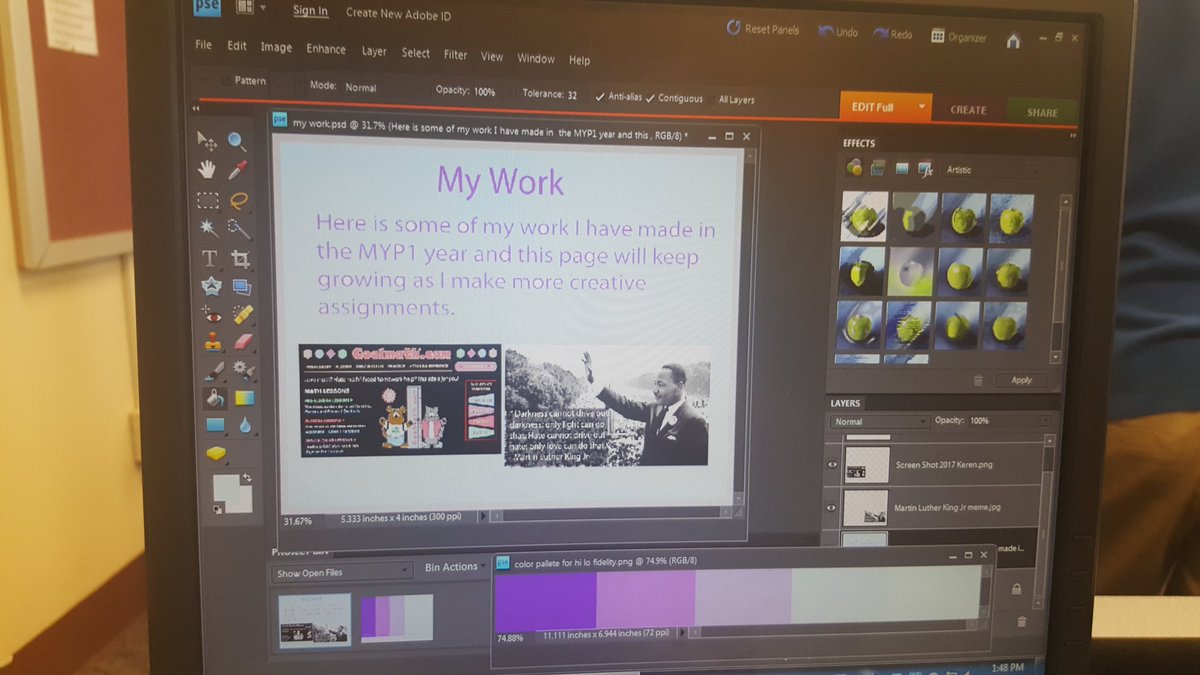Toggle the layer lock icon
This screenshot has height=675, width=1200.
tap(1016, 590)
